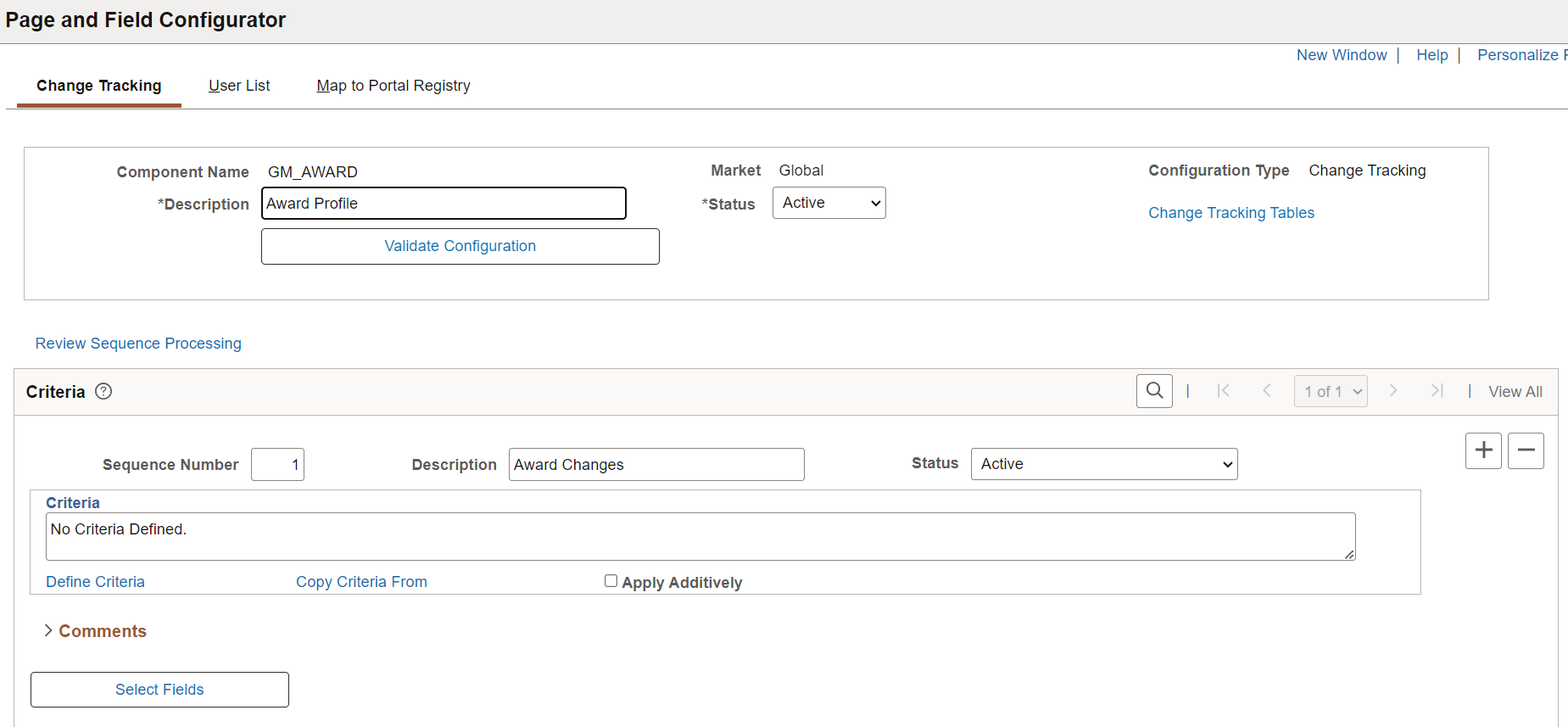This screenshot has width=1568, height=727.
Task: Click the Define Criteria link
Action: click(x=95, y=582)
